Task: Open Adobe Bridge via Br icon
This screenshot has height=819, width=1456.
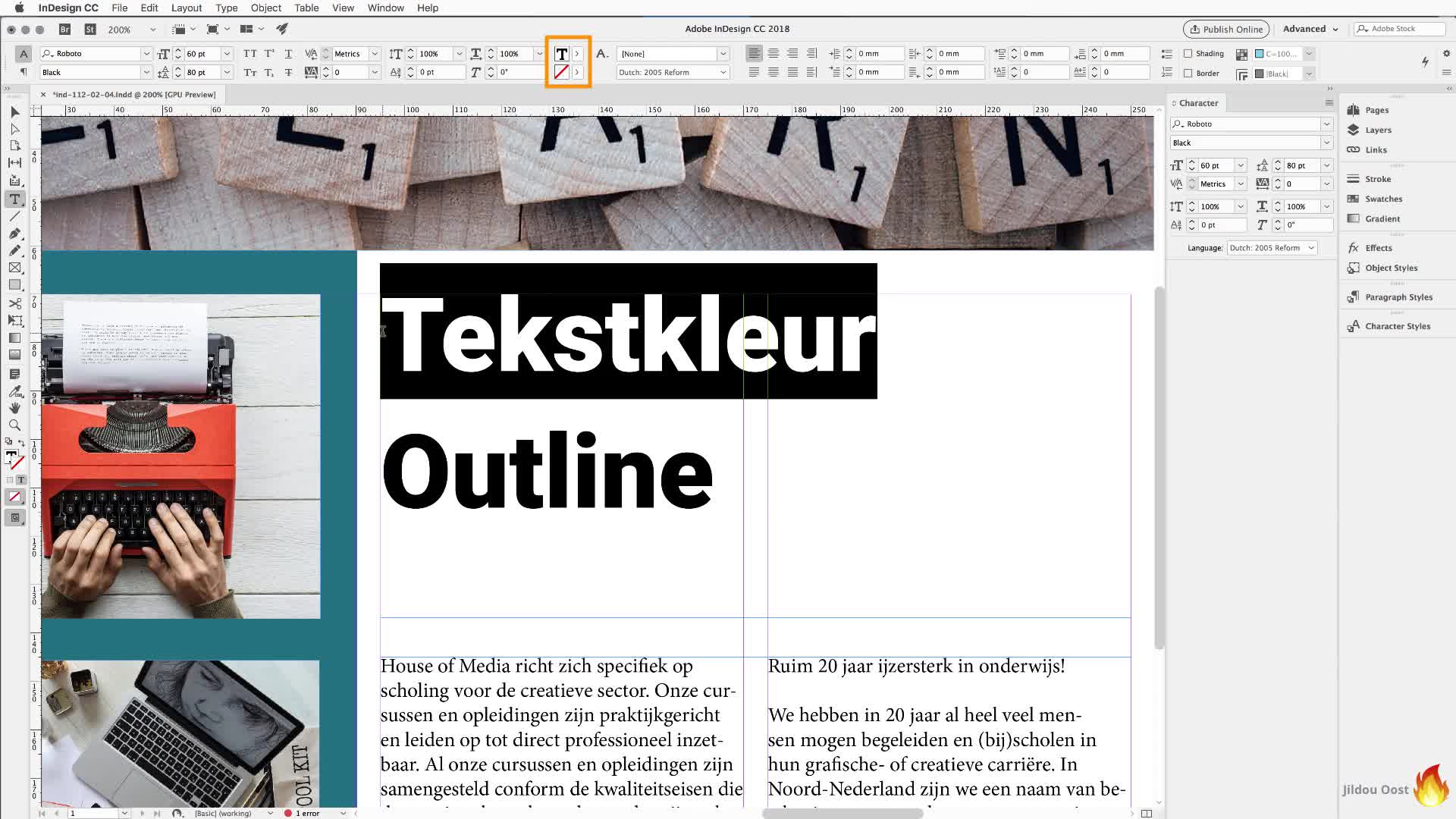Action: tap(64, 29)
